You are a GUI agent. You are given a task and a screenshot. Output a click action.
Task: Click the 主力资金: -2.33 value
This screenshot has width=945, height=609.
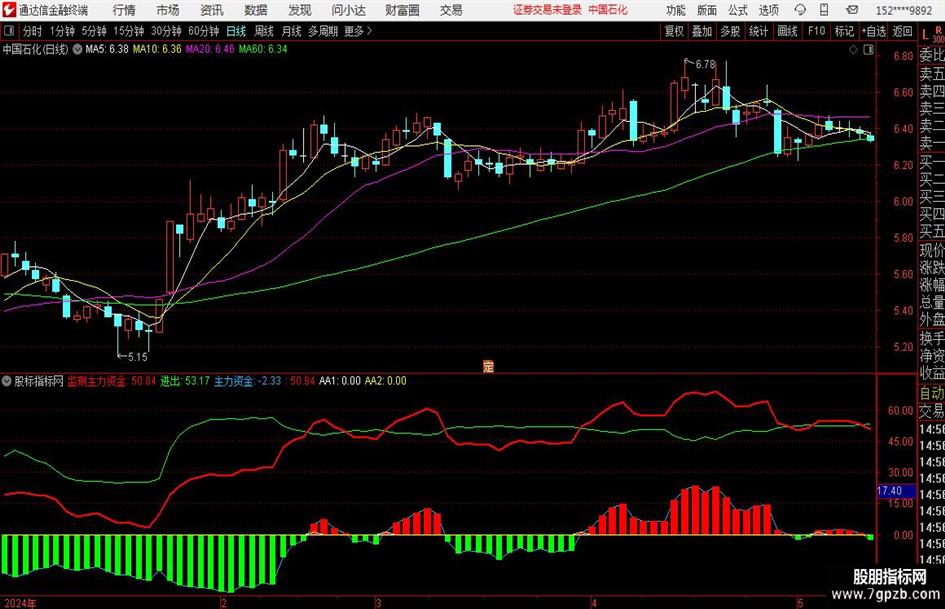(x=247, y=381)
